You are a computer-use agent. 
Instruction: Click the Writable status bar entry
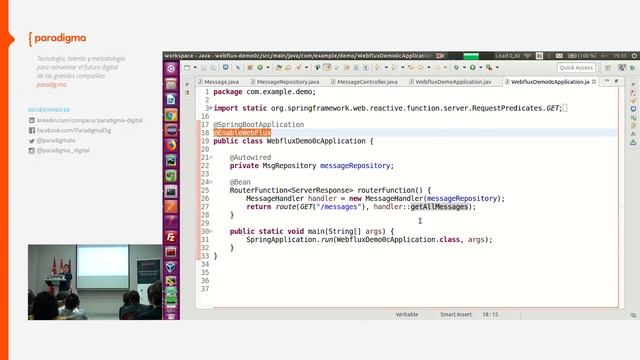[x=407, y=315]
